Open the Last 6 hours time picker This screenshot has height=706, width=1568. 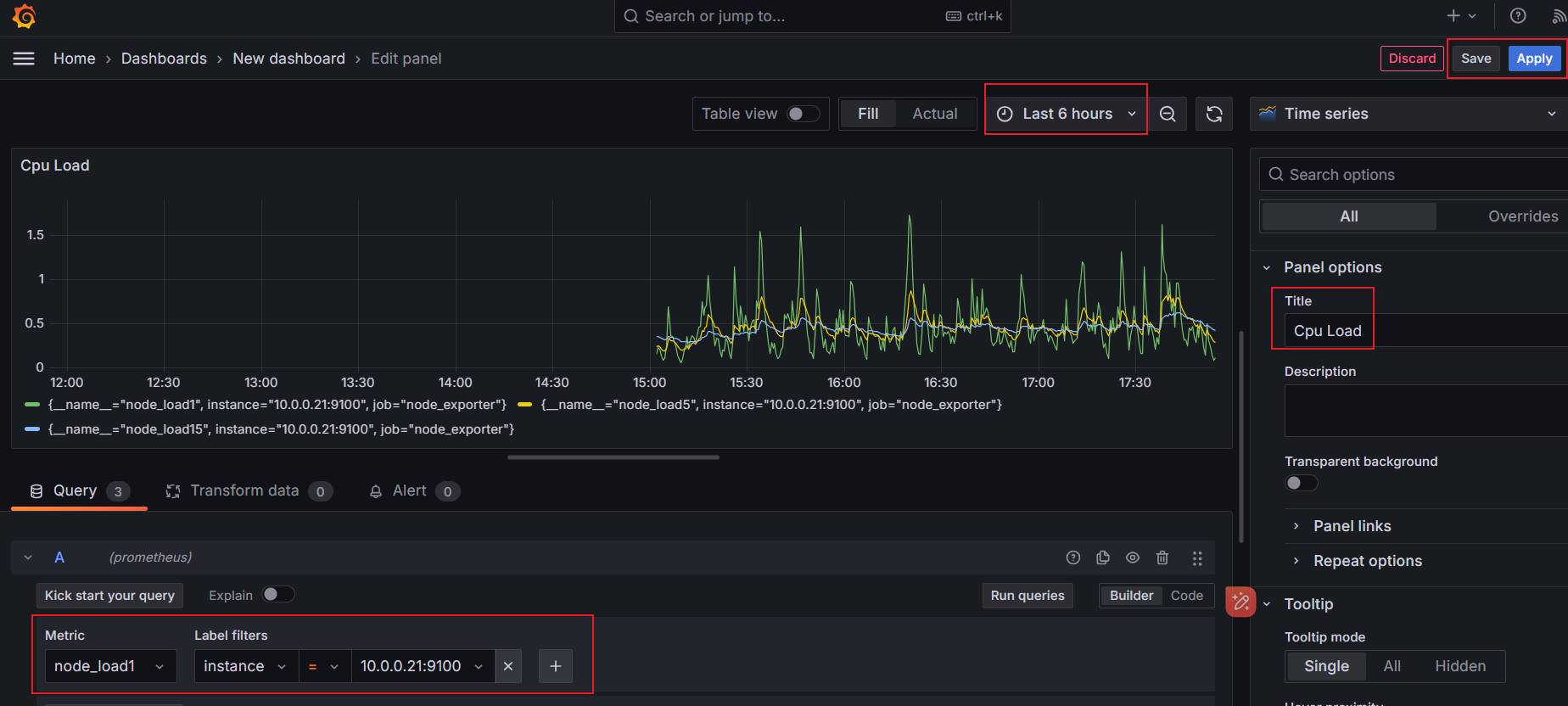(x=1066, y=114)
